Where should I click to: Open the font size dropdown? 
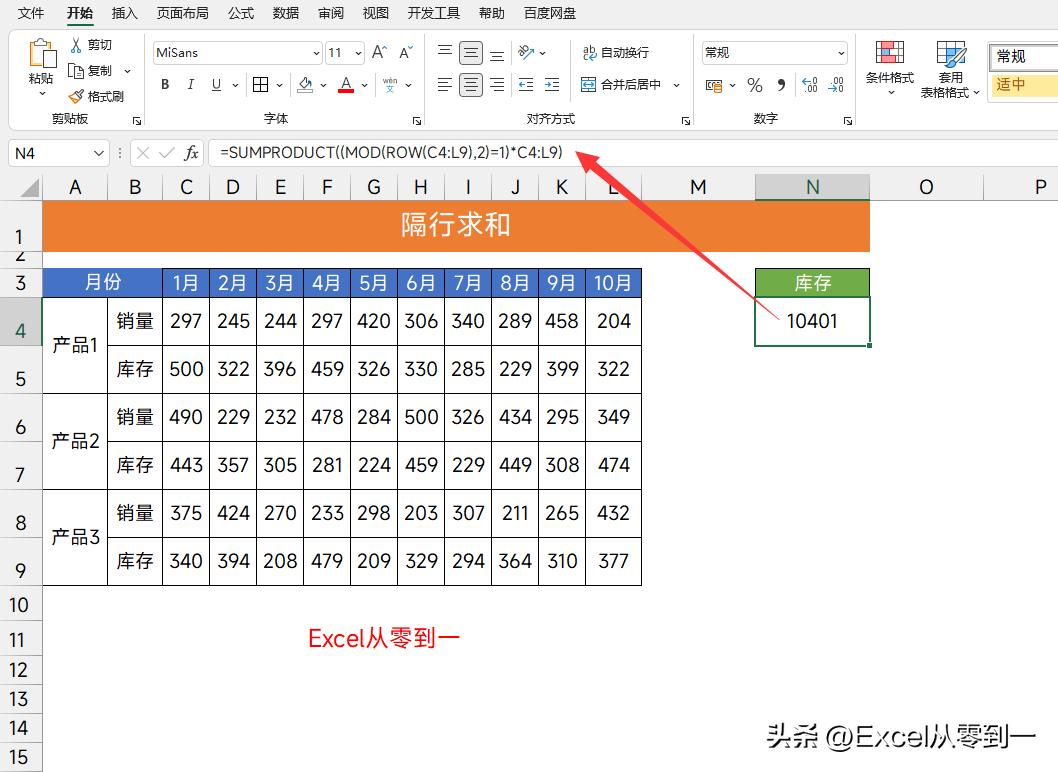(357, 51)
